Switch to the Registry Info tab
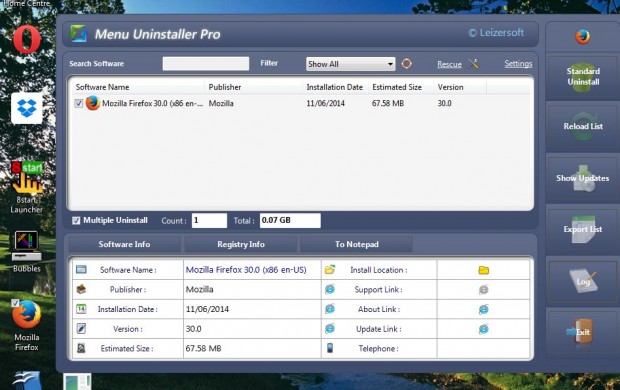 [x=241, y=244]
